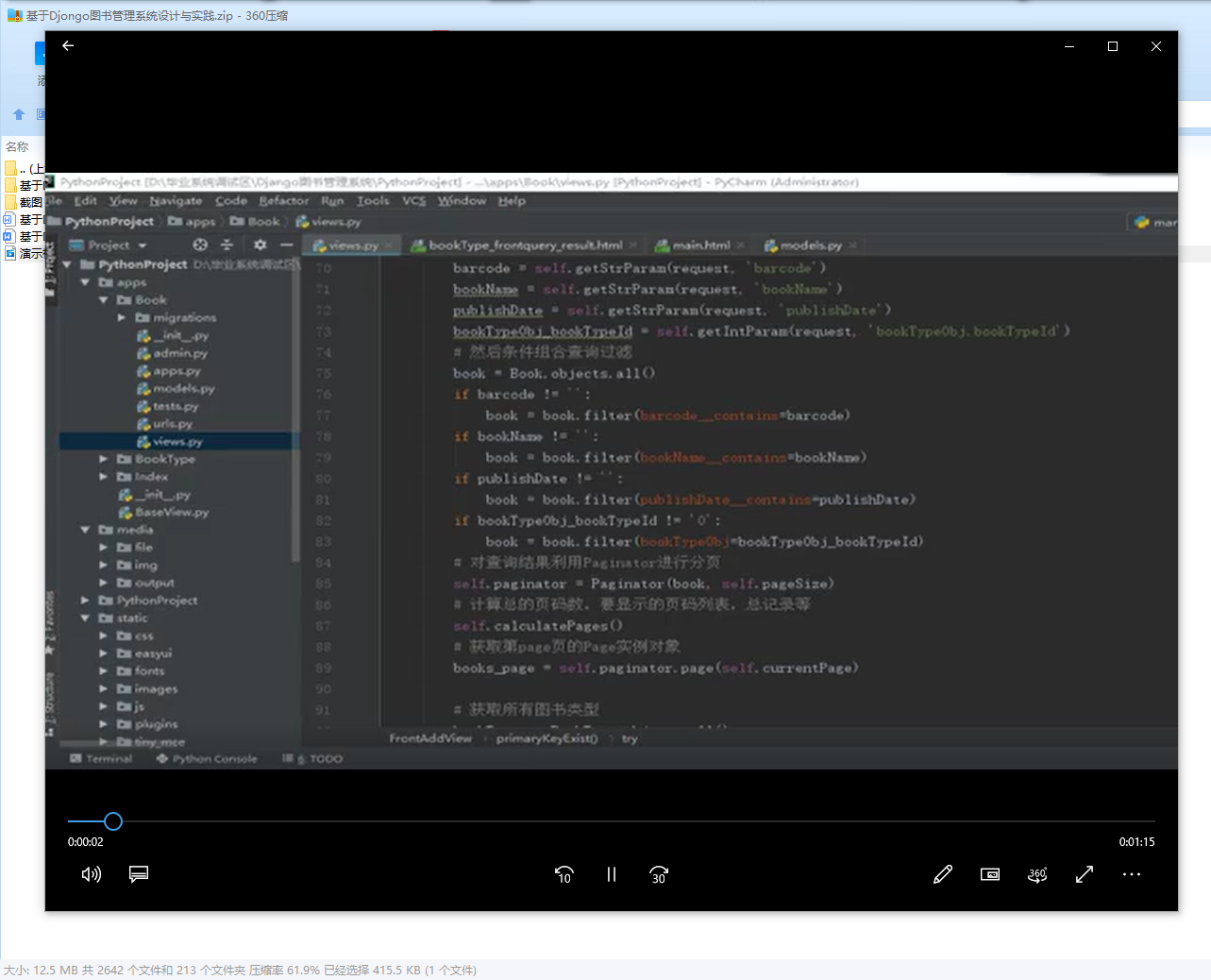Open the pencil edit tools
Image resolution: width=1211 pixels, height=980 pixels.
click(943, 874)
